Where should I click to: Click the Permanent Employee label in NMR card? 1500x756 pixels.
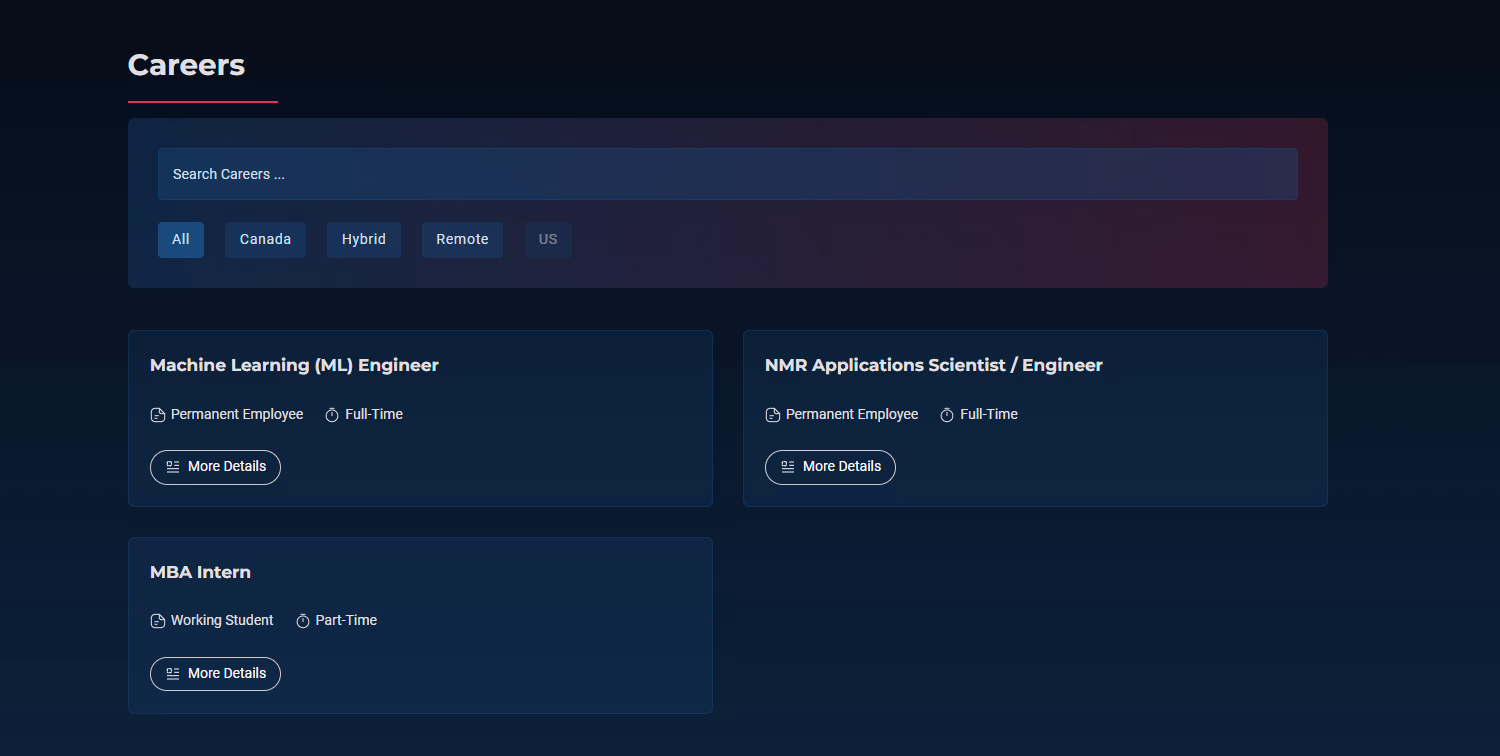point(852,415)
